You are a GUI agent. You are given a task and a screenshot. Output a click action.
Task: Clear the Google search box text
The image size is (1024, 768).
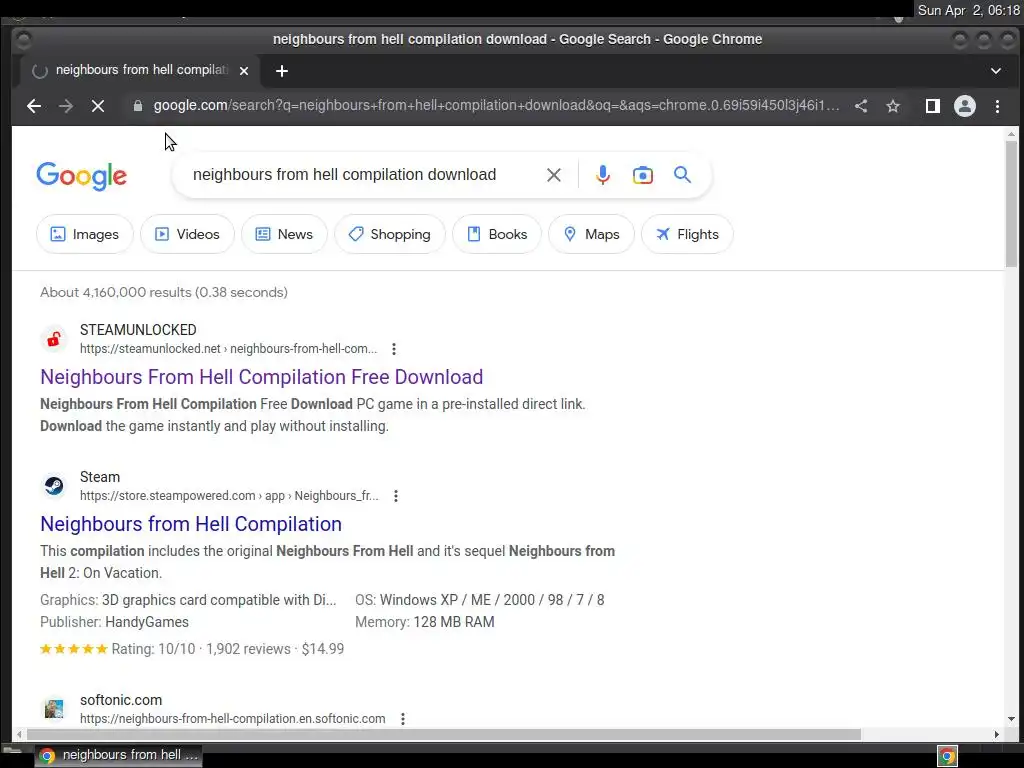[553, 175]
